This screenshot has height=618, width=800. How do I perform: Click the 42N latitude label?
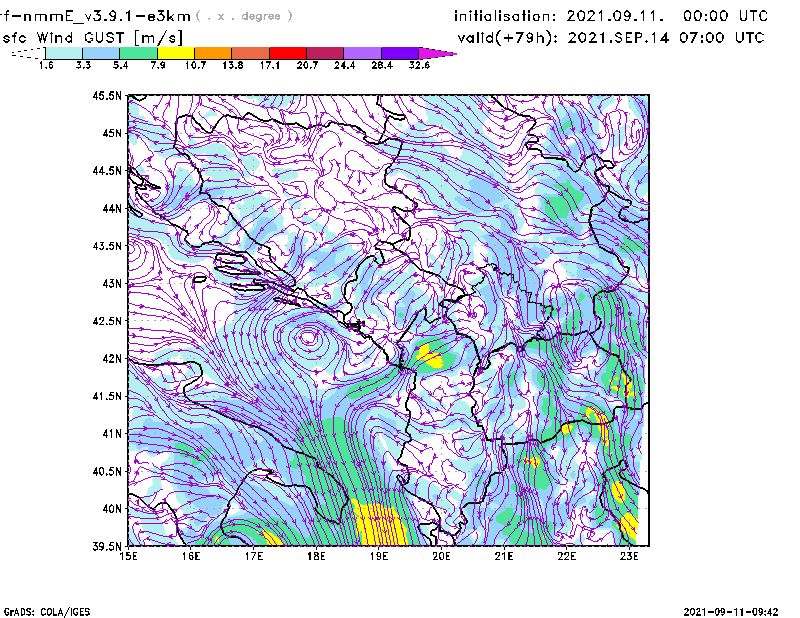pyautogui.click(x=112, y=359)
